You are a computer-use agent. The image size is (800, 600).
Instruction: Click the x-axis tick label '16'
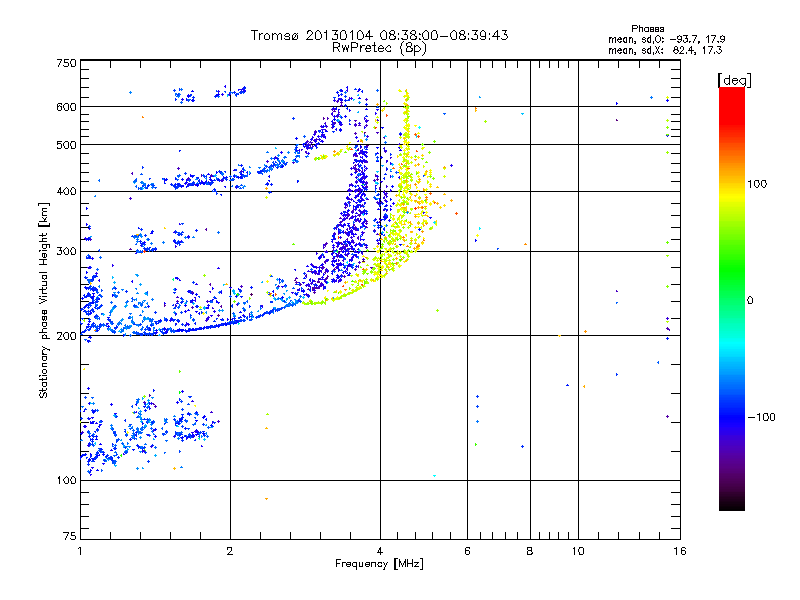(680, 551)
